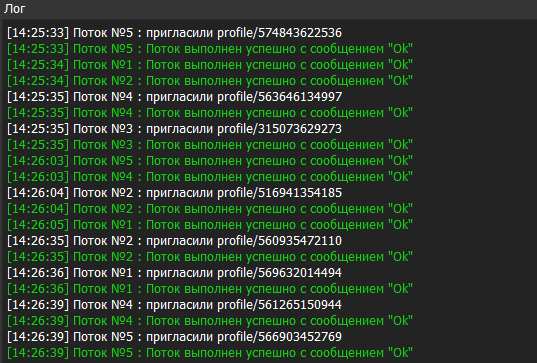Click log entry with profile/566903452769

[174, 337]
